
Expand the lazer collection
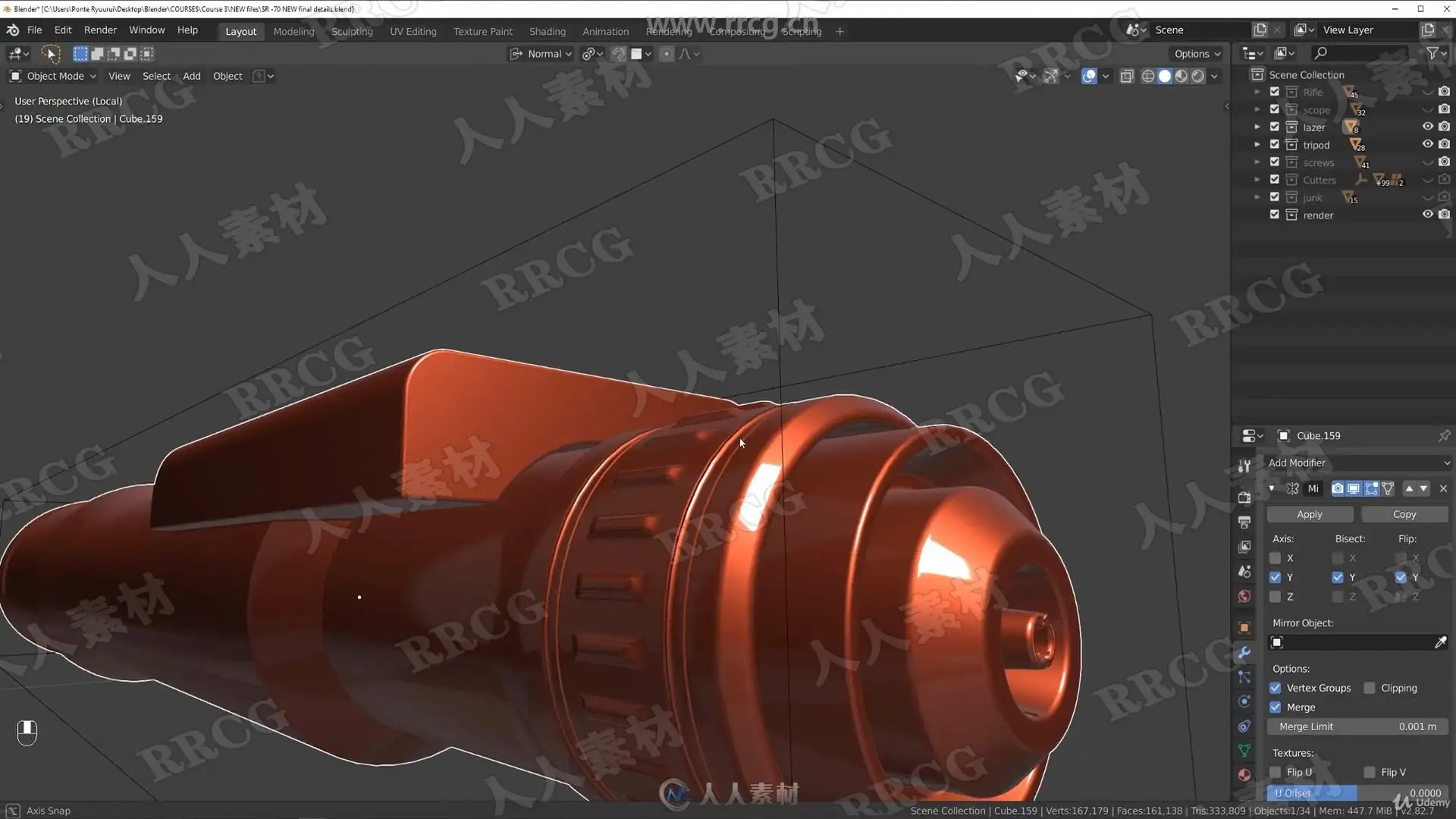click(x=1257, y=127)
